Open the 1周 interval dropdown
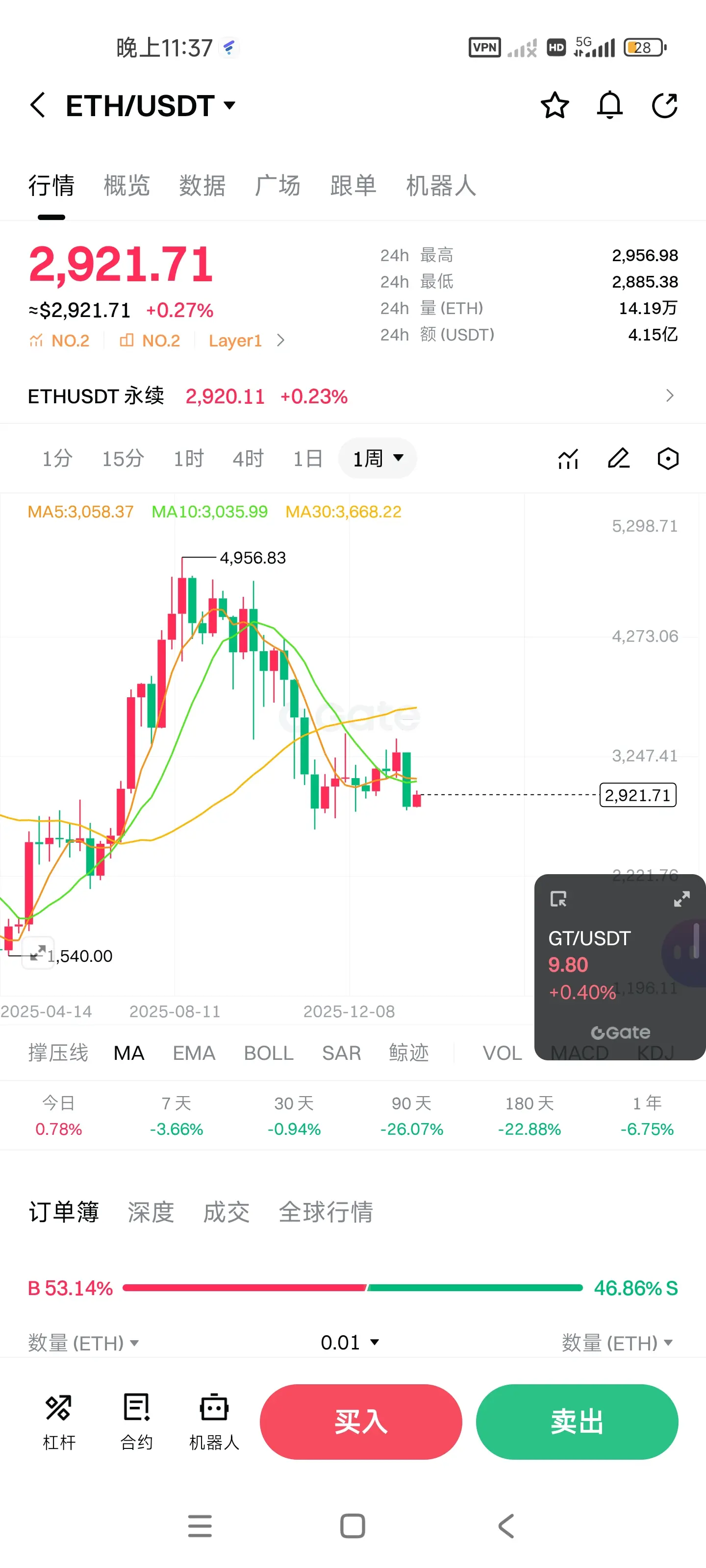This screenshot has width=706, height=1568. tap(378, 458)
